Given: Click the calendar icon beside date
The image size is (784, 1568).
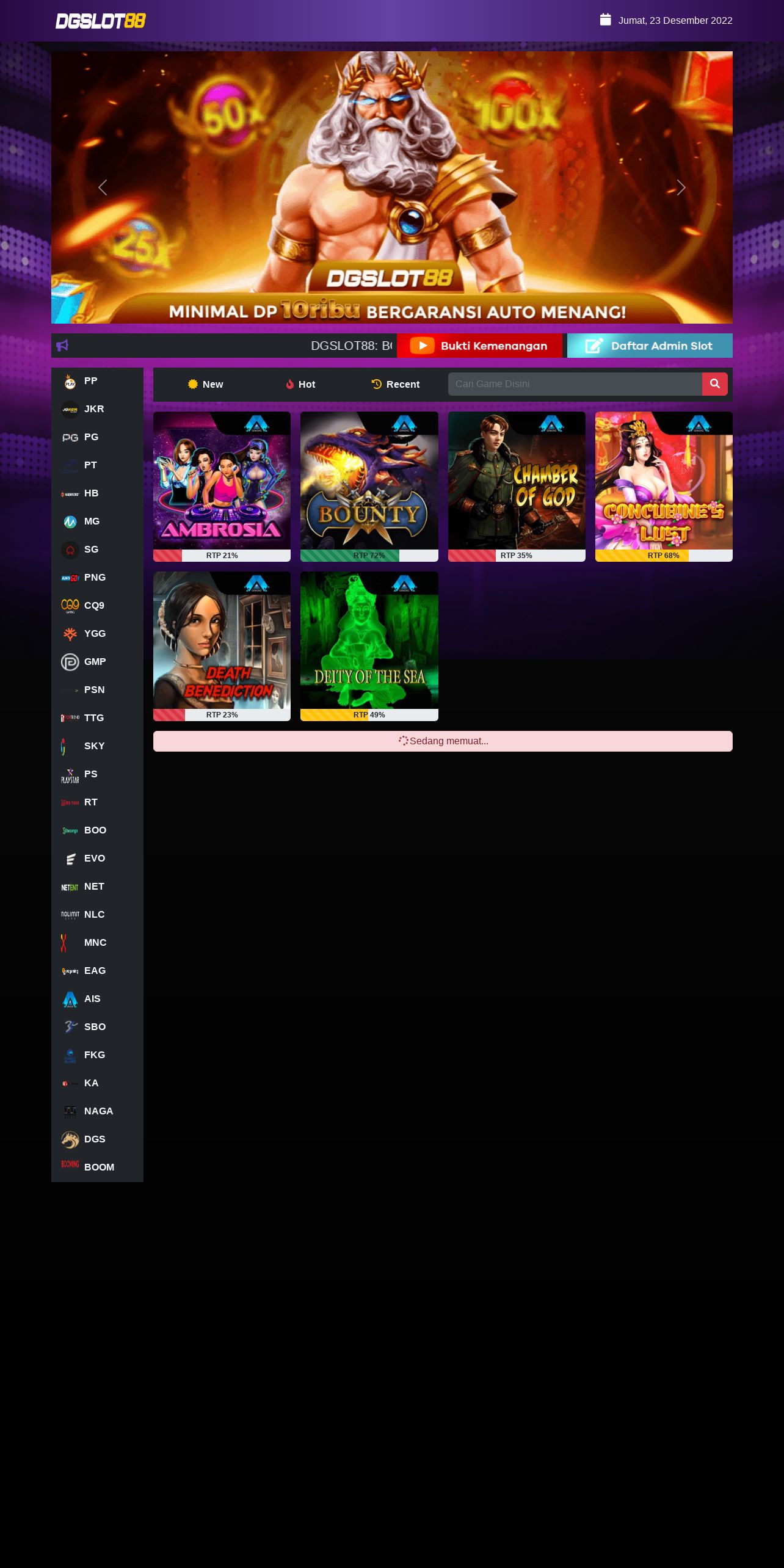Looking at the screenshot, I should pyautogui.click(x=605, y=20).
